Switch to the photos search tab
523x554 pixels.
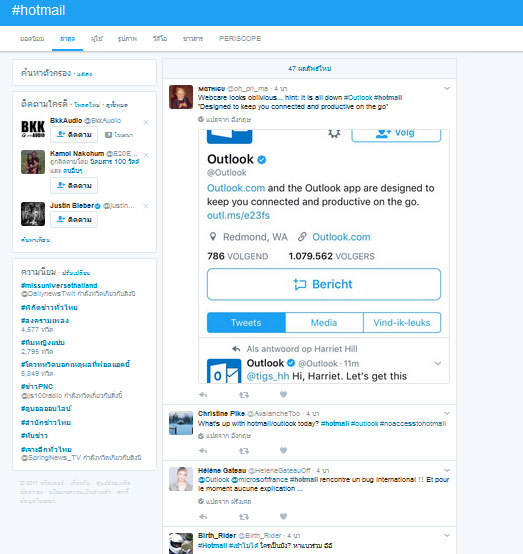point(127,39)
